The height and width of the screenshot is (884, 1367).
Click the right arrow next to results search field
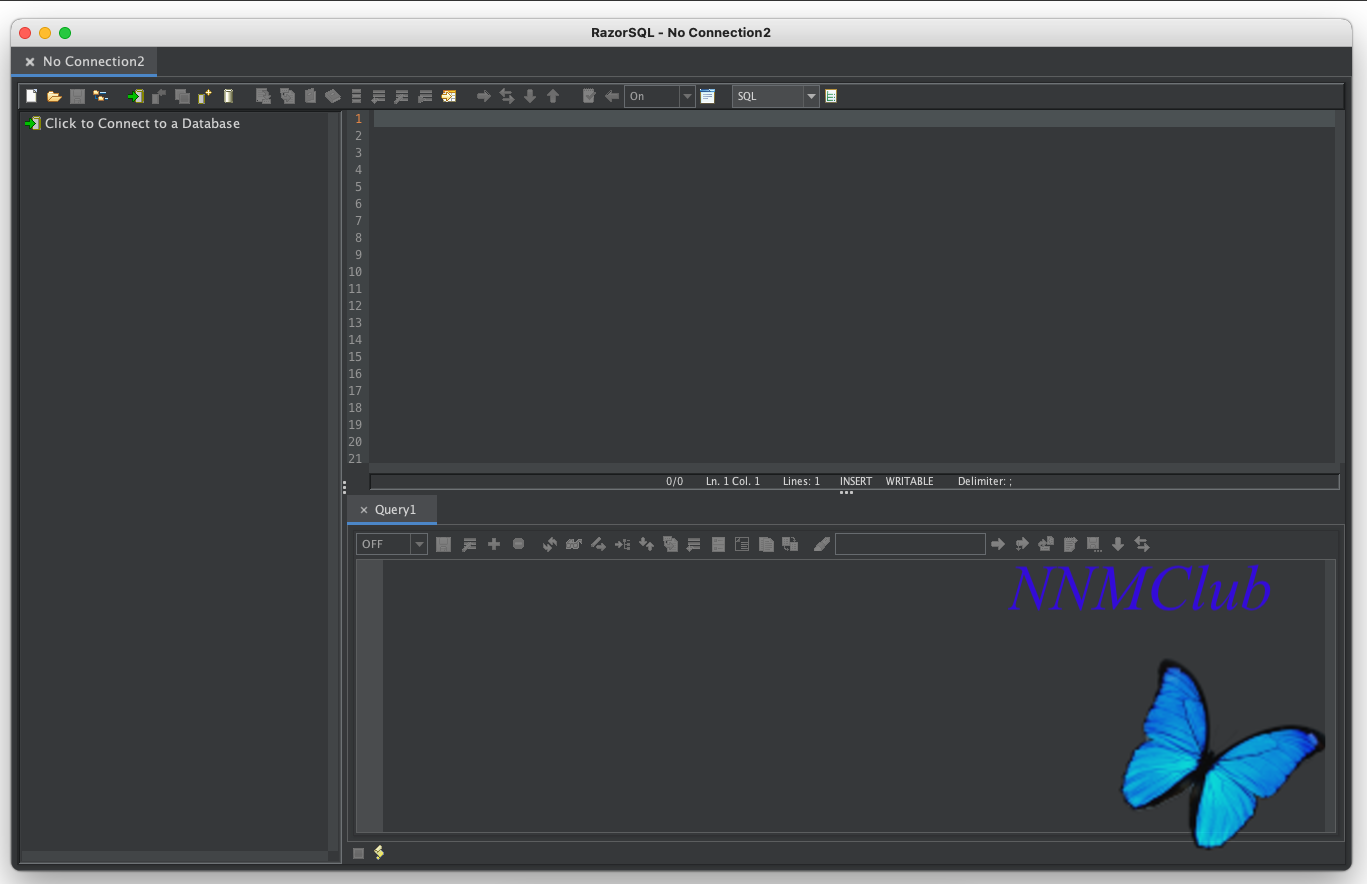(x=997, y=544)
